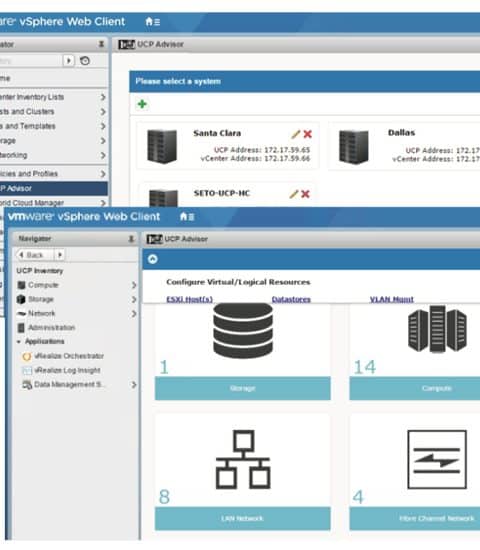Select the Santa Clara server rack image
Image resolution: width=480 pixels, height=550 pixels.
[162, 146]
